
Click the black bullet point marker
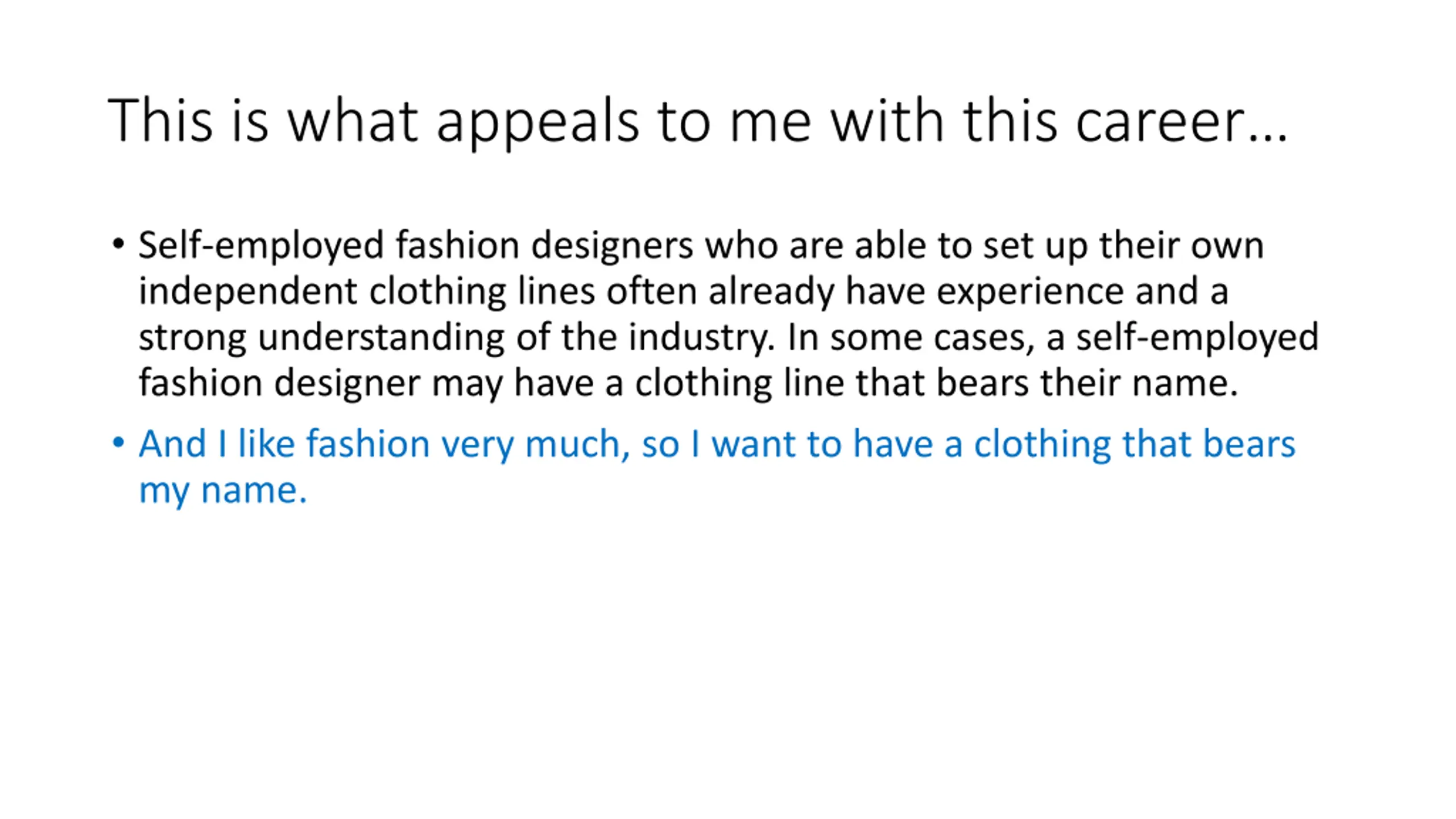coord(118,245)
